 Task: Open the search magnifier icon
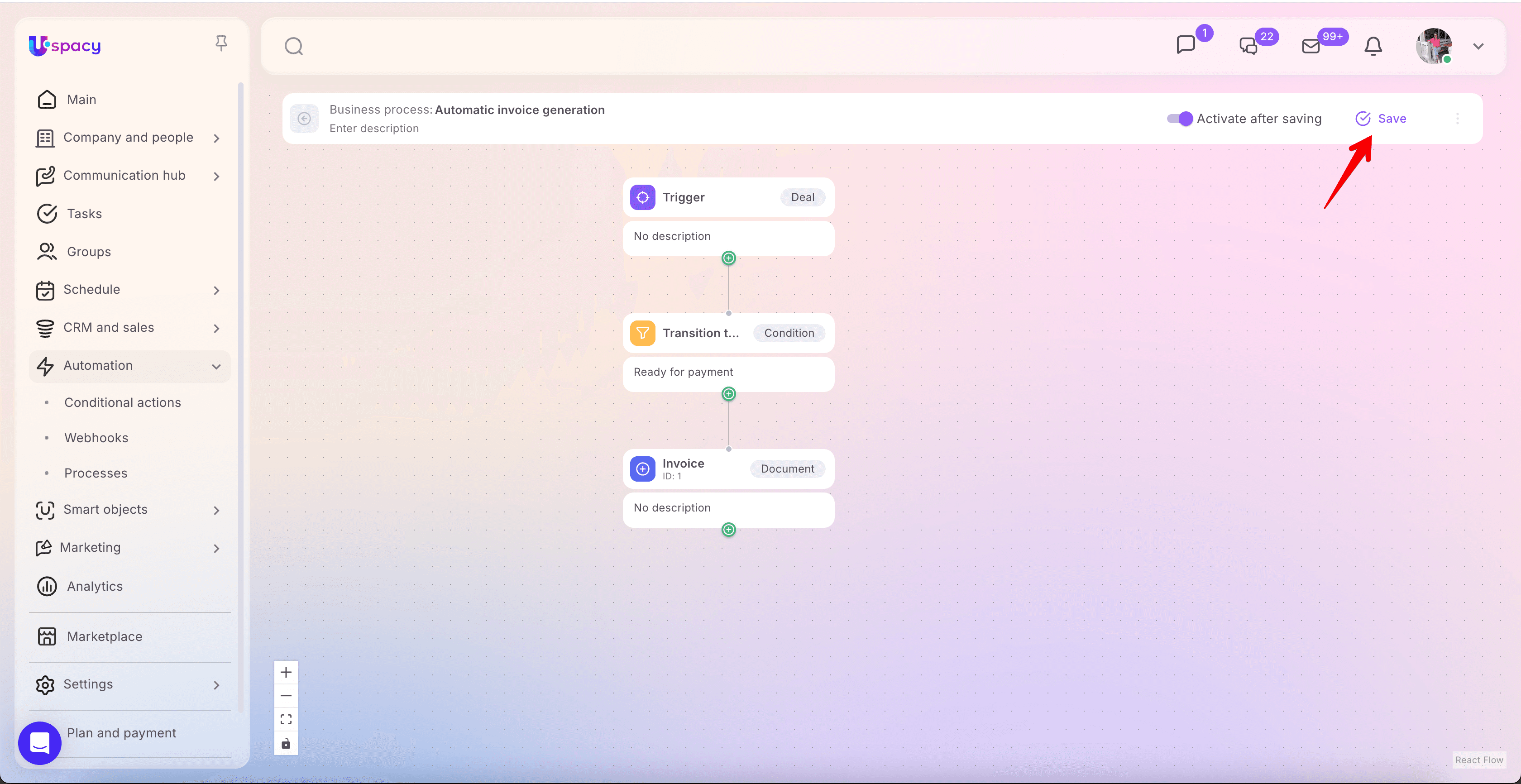(293, 46)
